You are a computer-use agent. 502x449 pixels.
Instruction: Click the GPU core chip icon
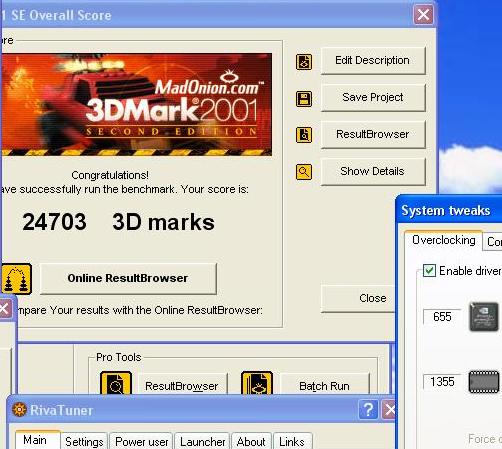click(484, 317)
